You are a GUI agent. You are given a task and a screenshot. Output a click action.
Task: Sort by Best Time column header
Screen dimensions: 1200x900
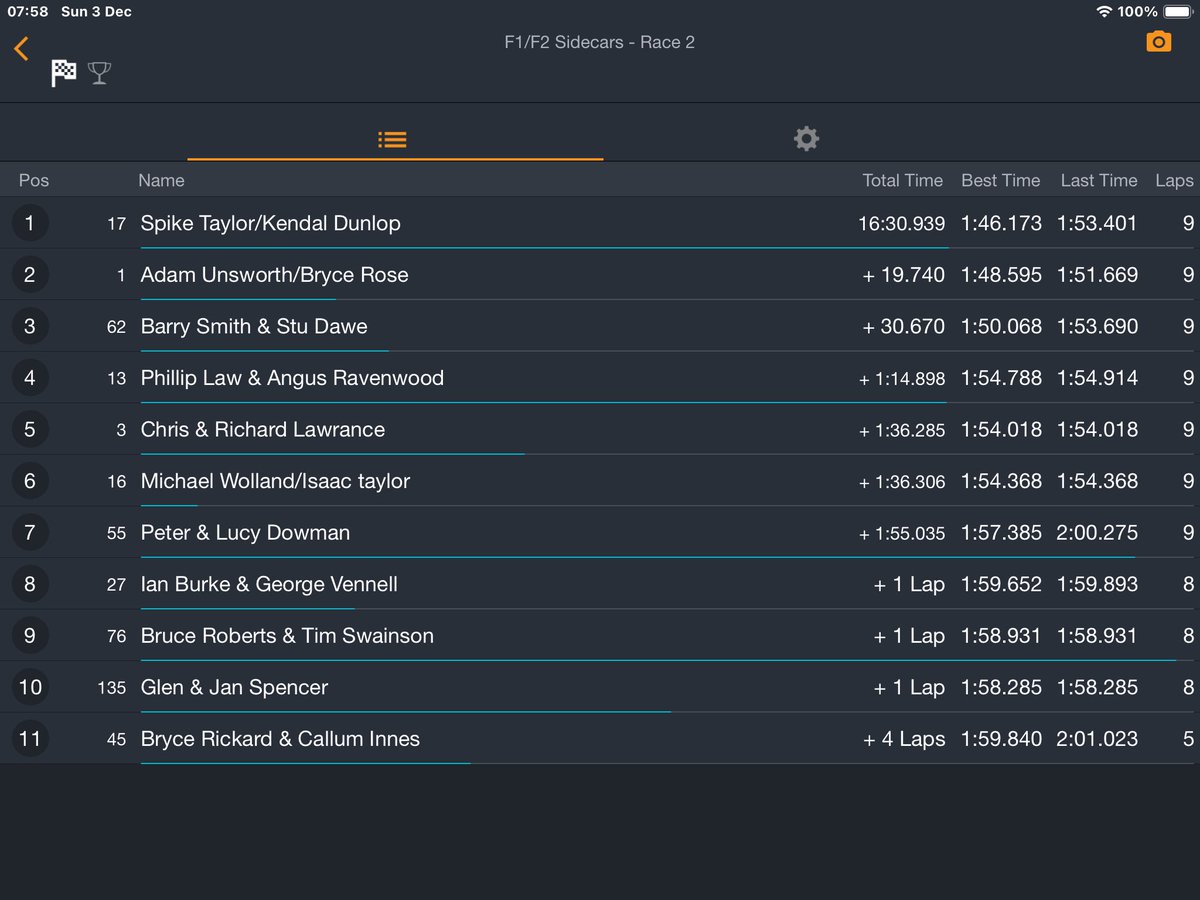click(x=1001, y=181)
